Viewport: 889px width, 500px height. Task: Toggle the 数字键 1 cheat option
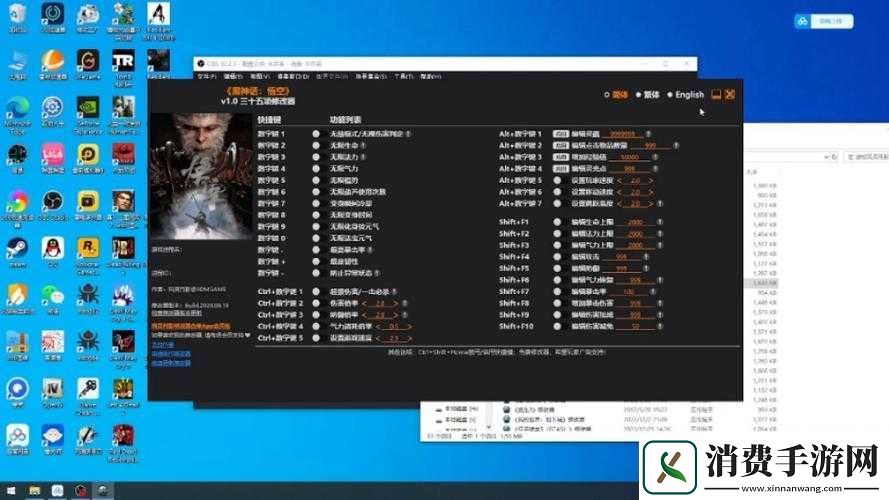pyautogui.click(x=316, y=134)
